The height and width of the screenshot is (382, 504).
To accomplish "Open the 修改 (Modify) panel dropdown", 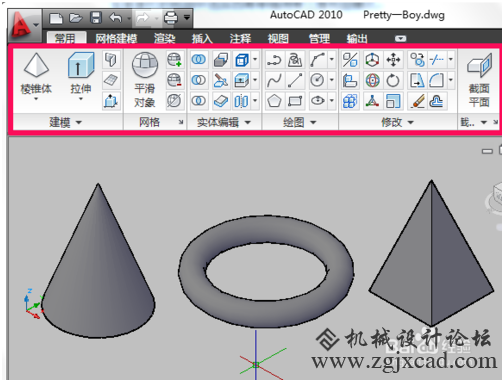I will (x=397, y=122).
